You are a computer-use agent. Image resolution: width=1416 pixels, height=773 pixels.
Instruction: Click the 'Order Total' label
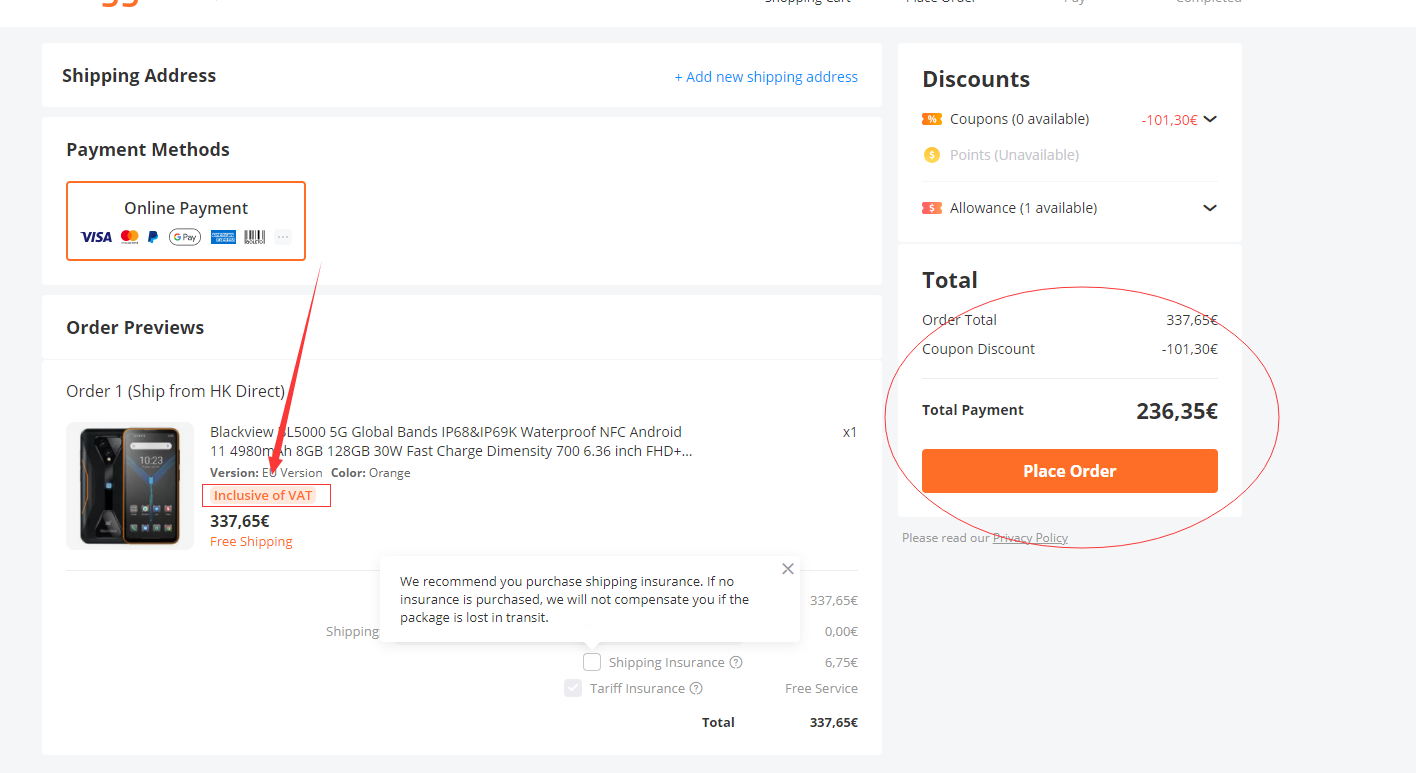(959, 320)
